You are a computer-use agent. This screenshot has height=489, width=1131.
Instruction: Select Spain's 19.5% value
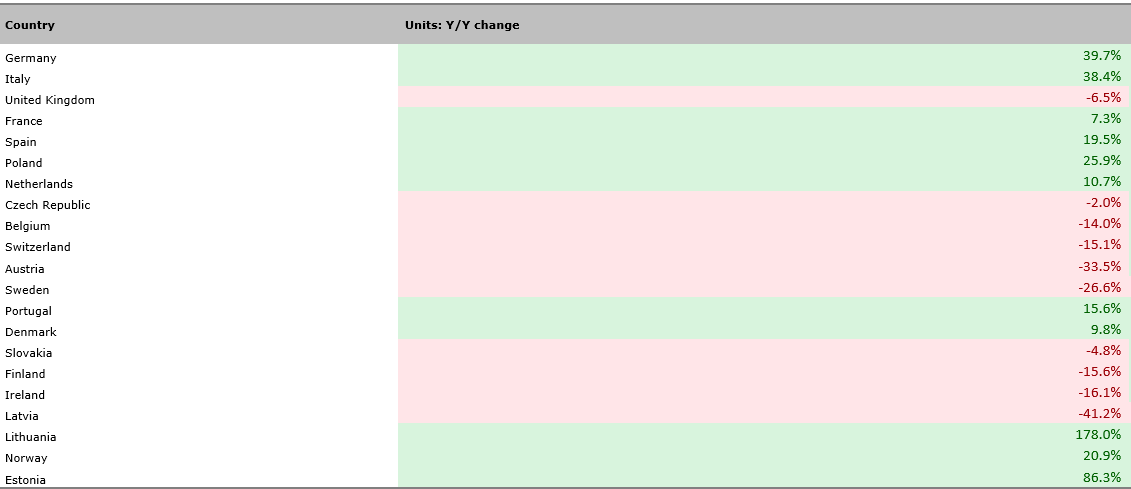coord(1101,140)
